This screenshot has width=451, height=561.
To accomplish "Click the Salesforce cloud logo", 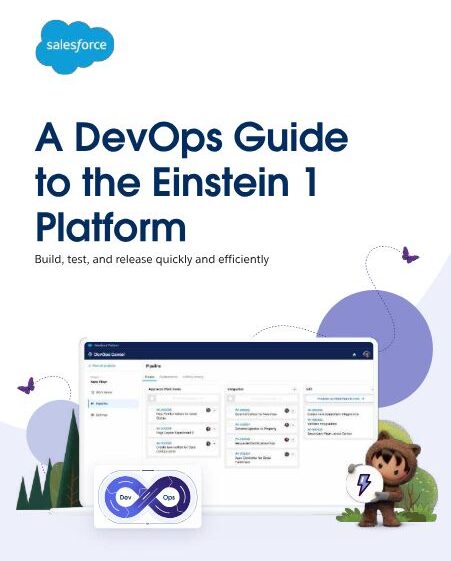I will tap(75, 47).
